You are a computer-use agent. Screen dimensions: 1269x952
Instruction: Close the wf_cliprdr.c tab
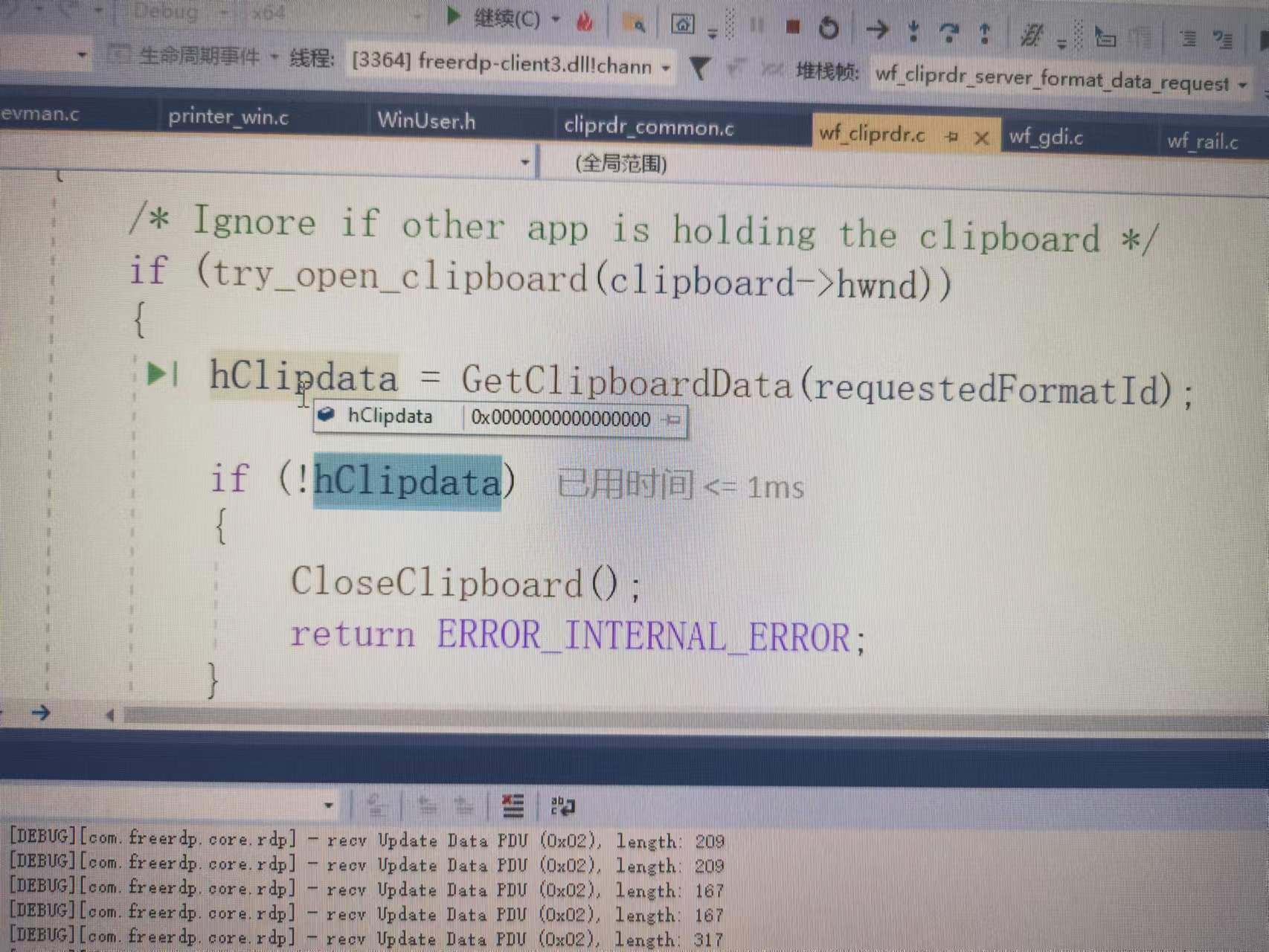pos(982,138)
